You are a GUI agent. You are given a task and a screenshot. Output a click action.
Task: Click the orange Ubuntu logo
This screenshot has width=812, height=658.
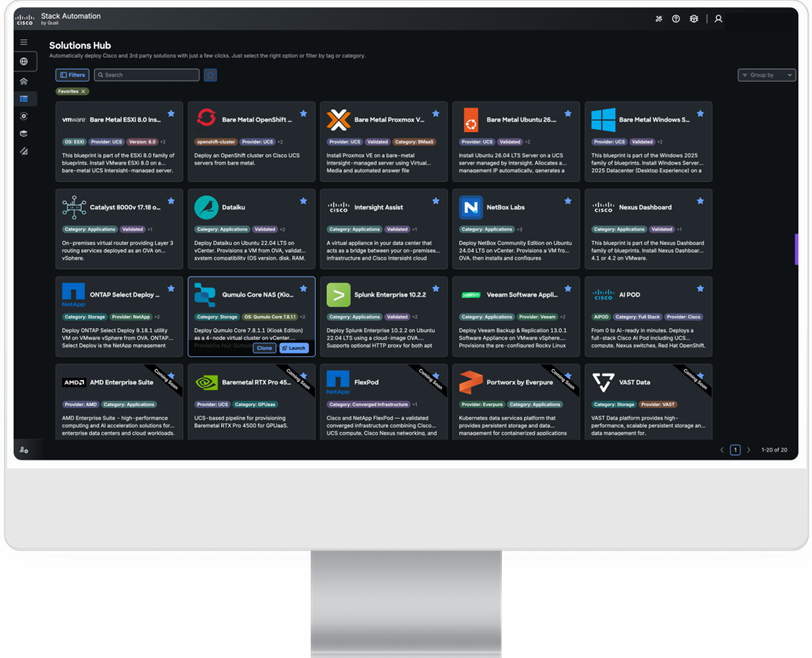[x=471, y=120]
